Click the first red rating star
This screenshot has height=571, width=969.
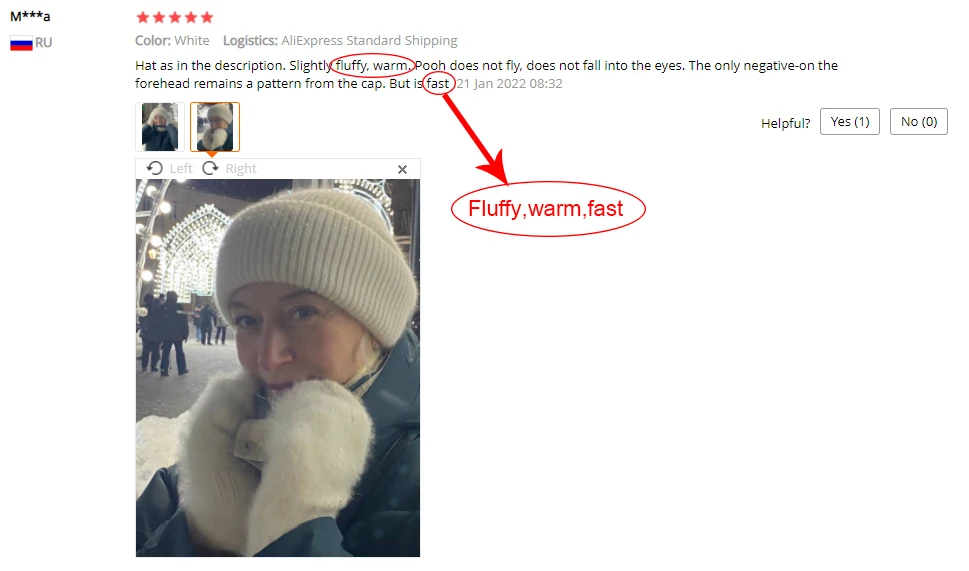click(x=143, y=17)
